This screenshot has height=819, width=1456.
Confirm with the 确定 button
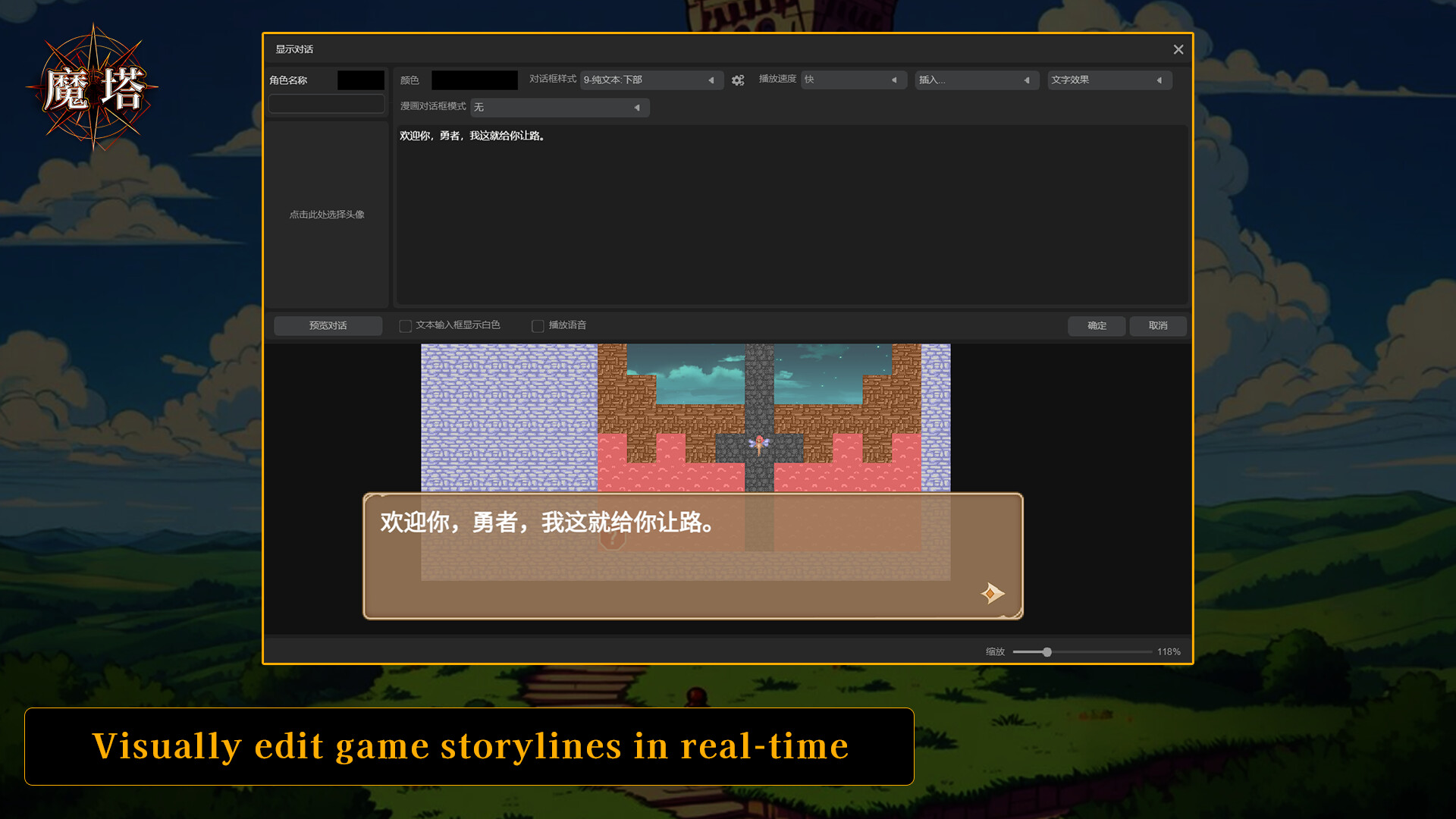pos(1097,325)
